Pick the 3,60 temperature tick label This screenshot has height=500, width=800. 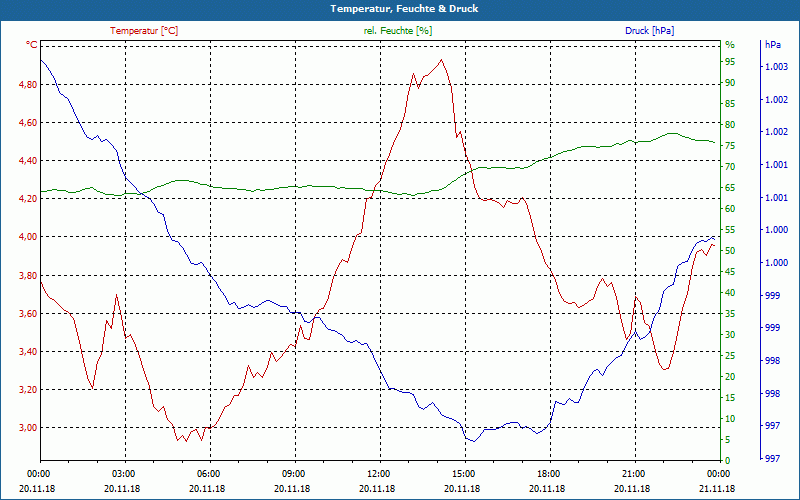[28, 313]
